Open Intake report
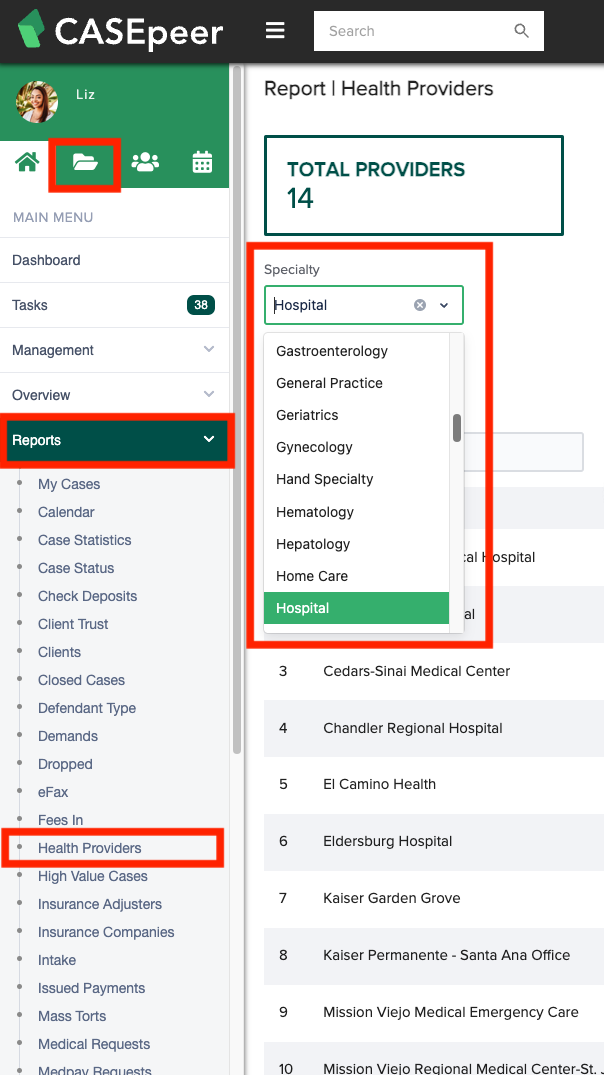Image resolution: width=604 pixels, height=1075 pixels. tap(57, 961)
